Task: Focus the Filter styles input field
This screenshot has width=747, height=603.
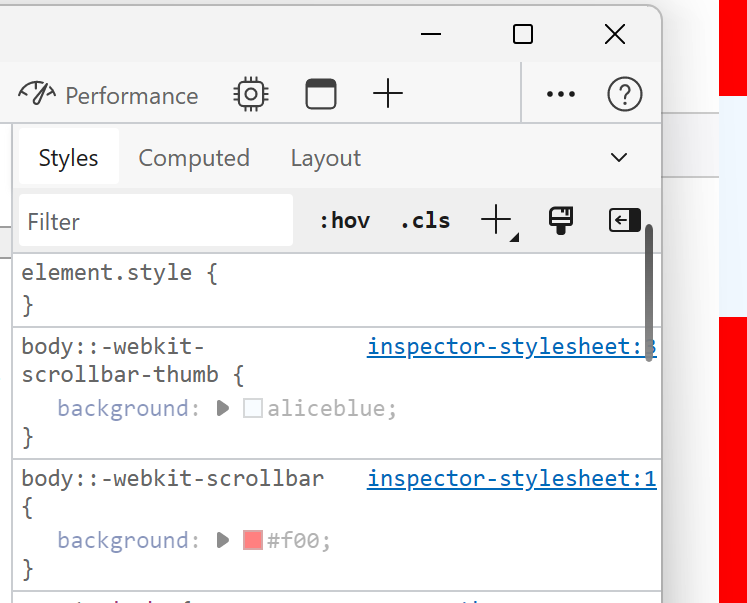Action: [156, 221]
